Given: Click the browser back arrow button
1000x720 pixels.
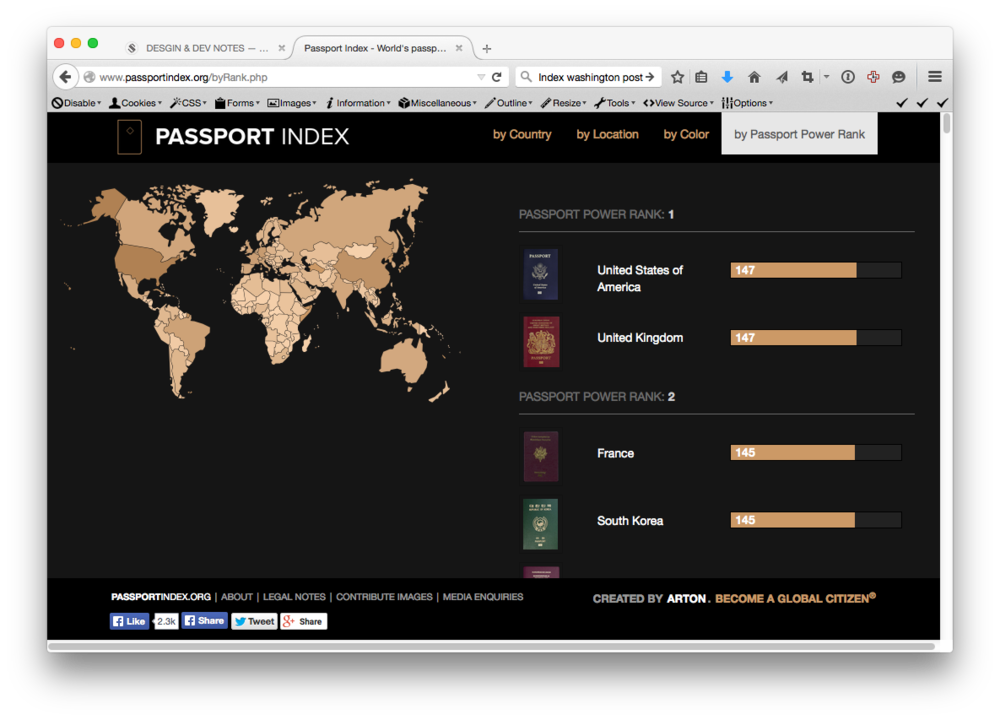Looking at the screenshot, I should tap(65, 77).
